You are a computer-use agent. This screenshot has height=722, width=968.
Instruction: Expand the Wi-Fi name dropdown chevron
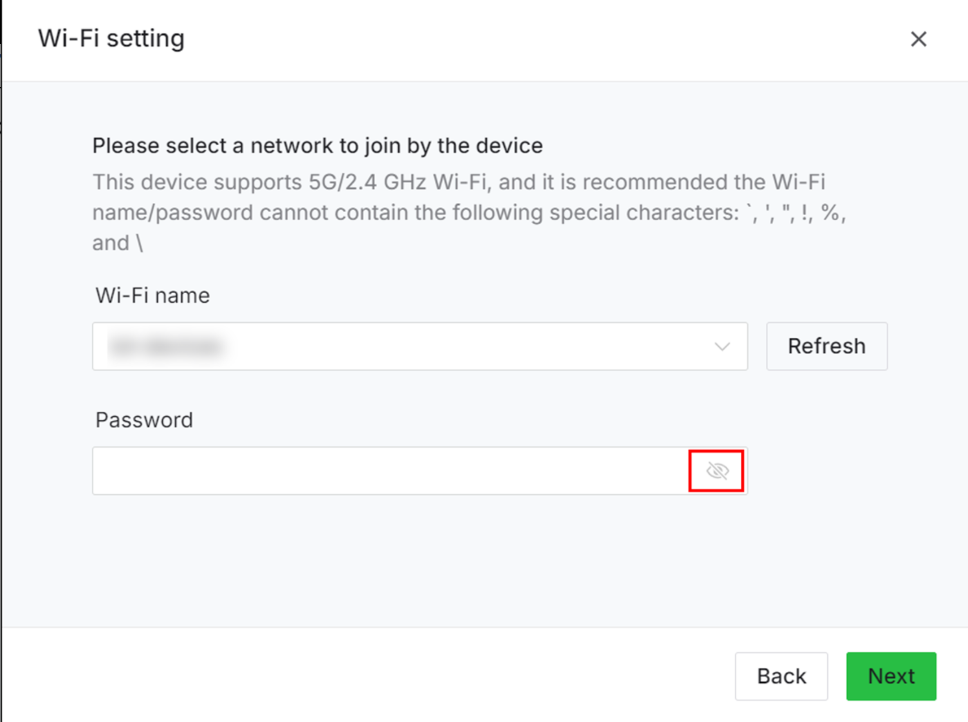point(722,346)
